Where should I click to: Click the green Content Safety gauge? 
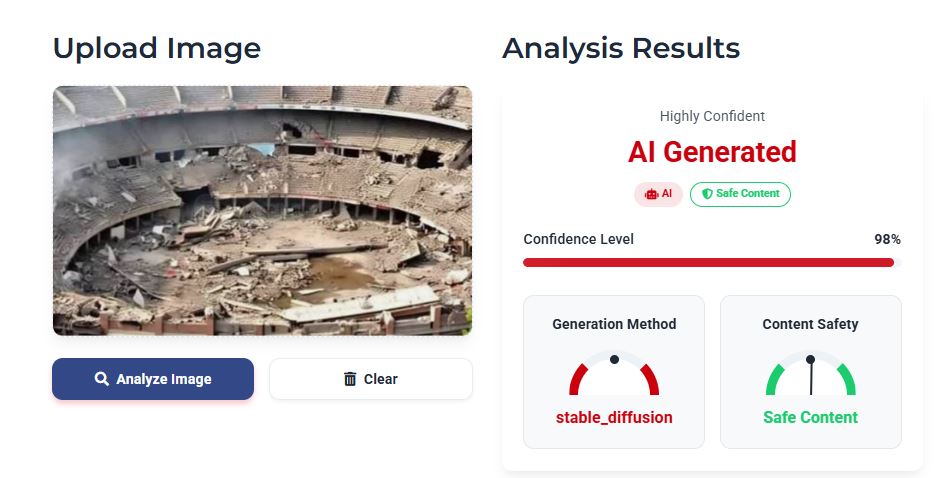[810, 374]
